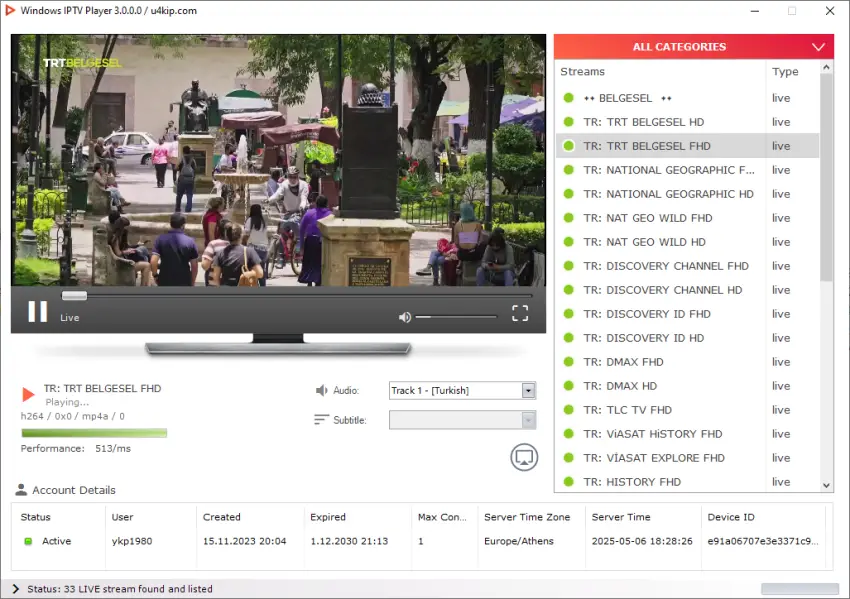Click the Streams column header

coord(661,72)
